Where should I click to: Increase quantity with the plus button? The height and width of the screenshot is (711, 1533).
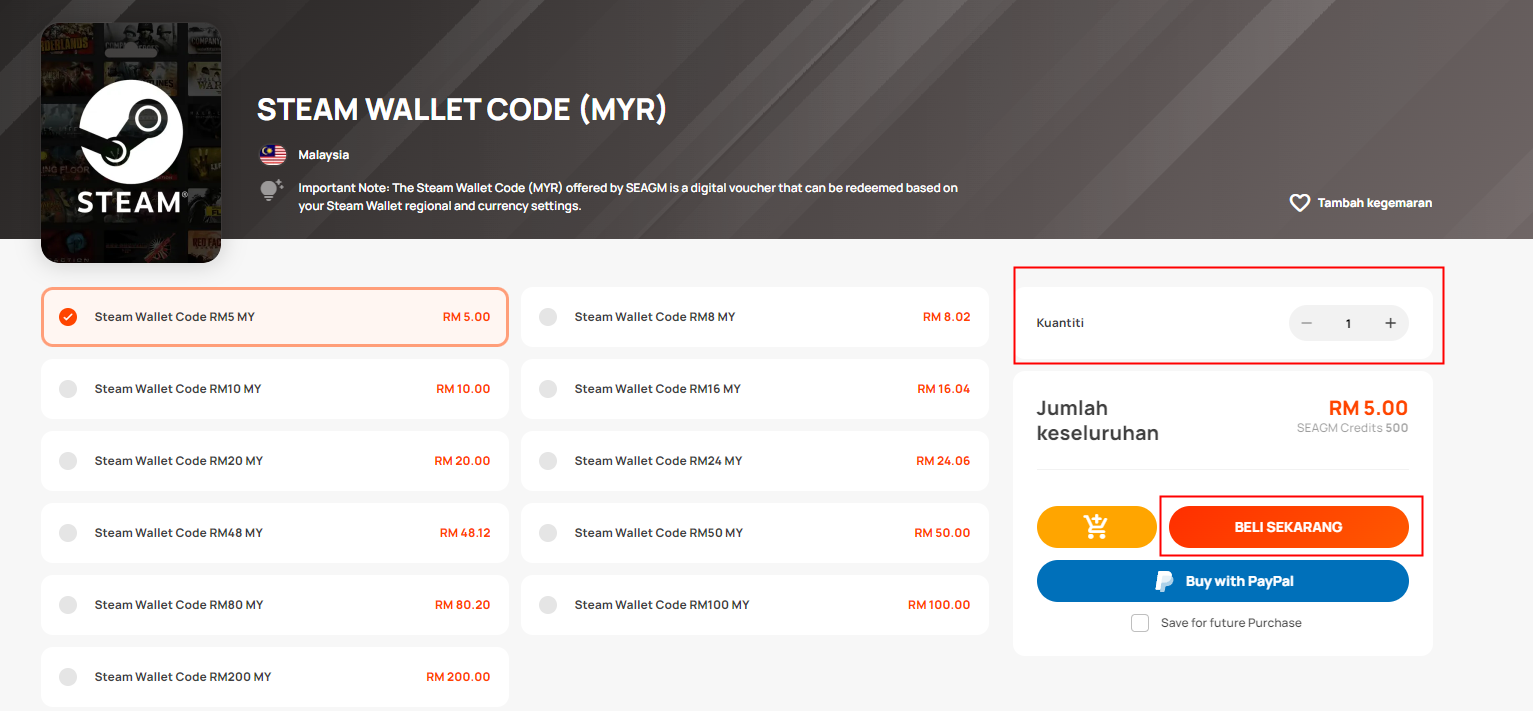tap(1390, 323)
